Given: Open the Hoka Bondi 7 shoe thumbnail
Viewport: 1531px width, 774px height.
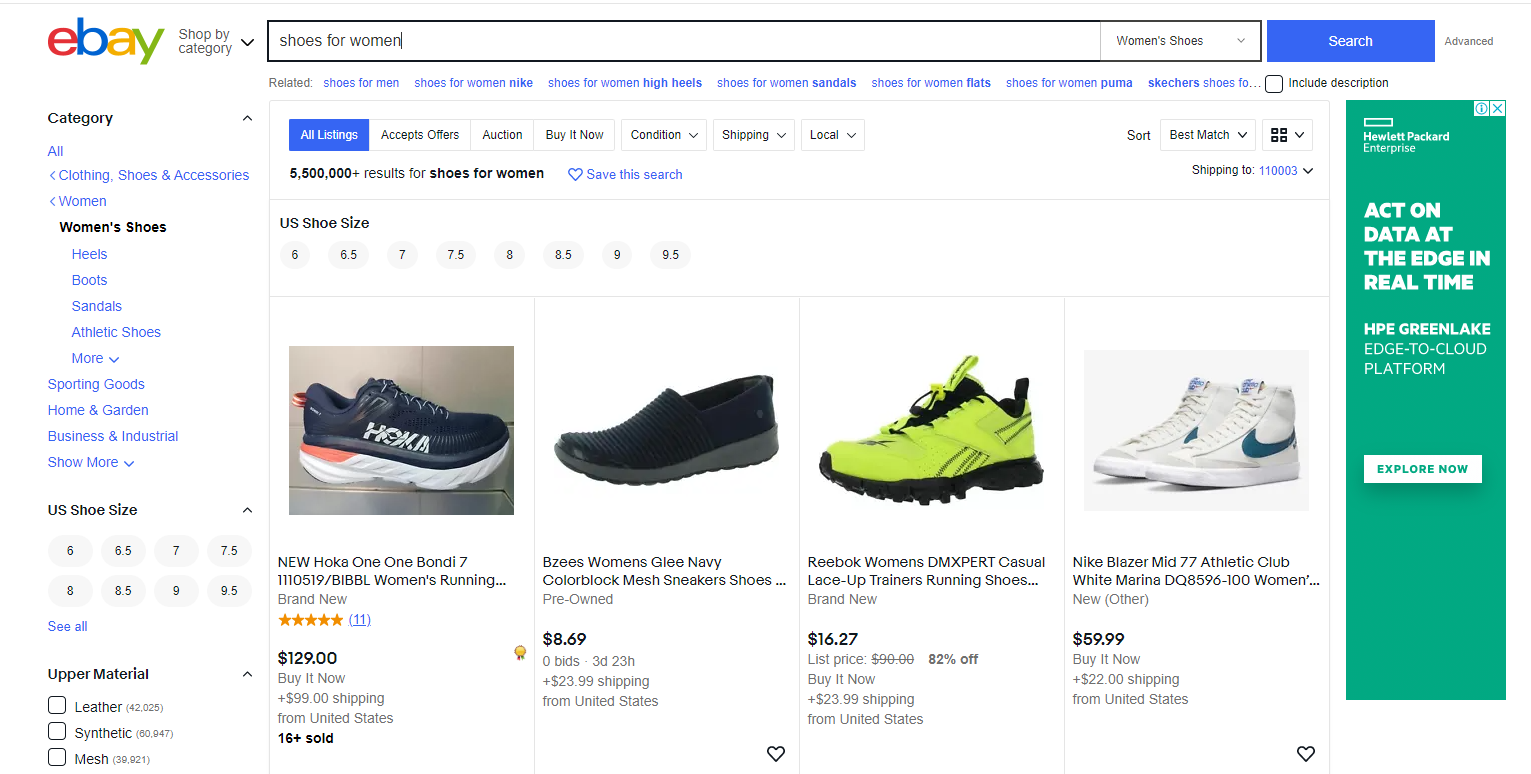Looking at the screenshot, I should coord(401,430).
